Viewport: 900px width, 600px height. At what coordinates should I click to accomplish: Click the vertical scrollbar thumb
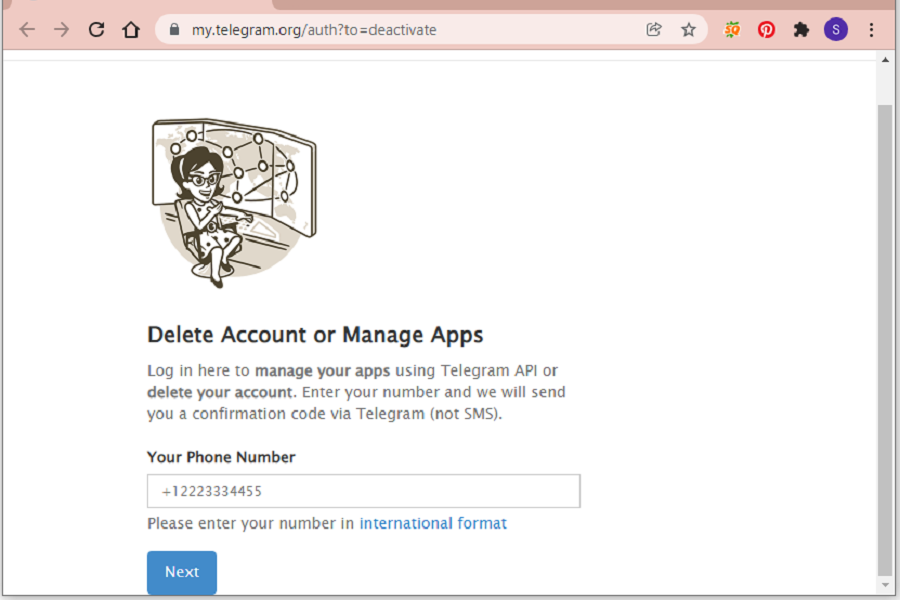click(x=884, y=330)
